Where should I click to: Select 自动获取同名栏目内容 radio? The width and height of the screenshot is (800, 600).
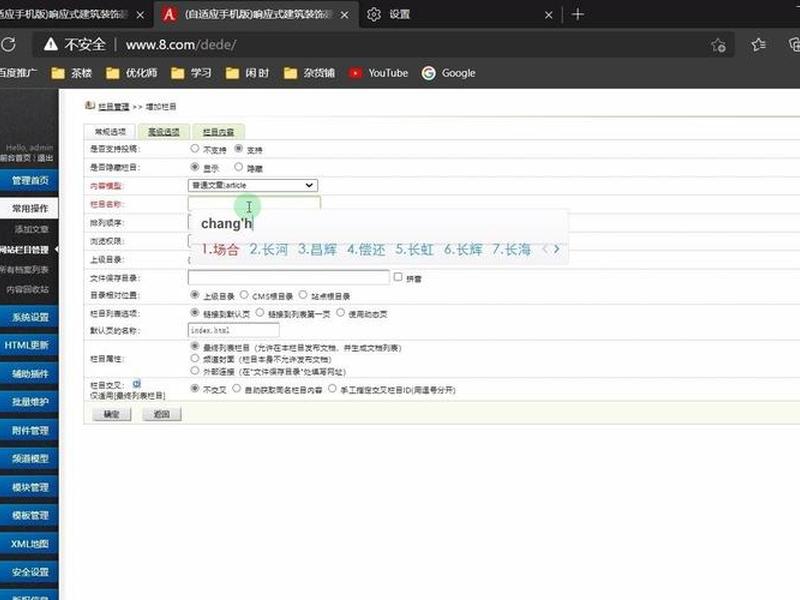pos(236,389)
